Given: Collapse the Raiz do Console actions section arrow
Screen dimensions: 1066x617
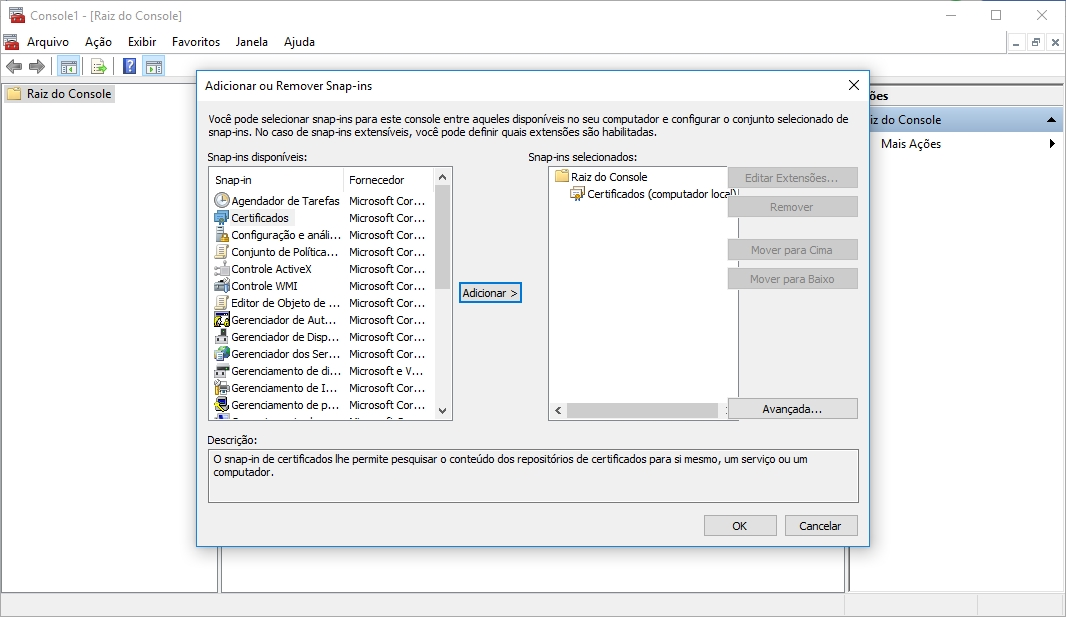Looking at the screenshot, I should point(1052,120).
